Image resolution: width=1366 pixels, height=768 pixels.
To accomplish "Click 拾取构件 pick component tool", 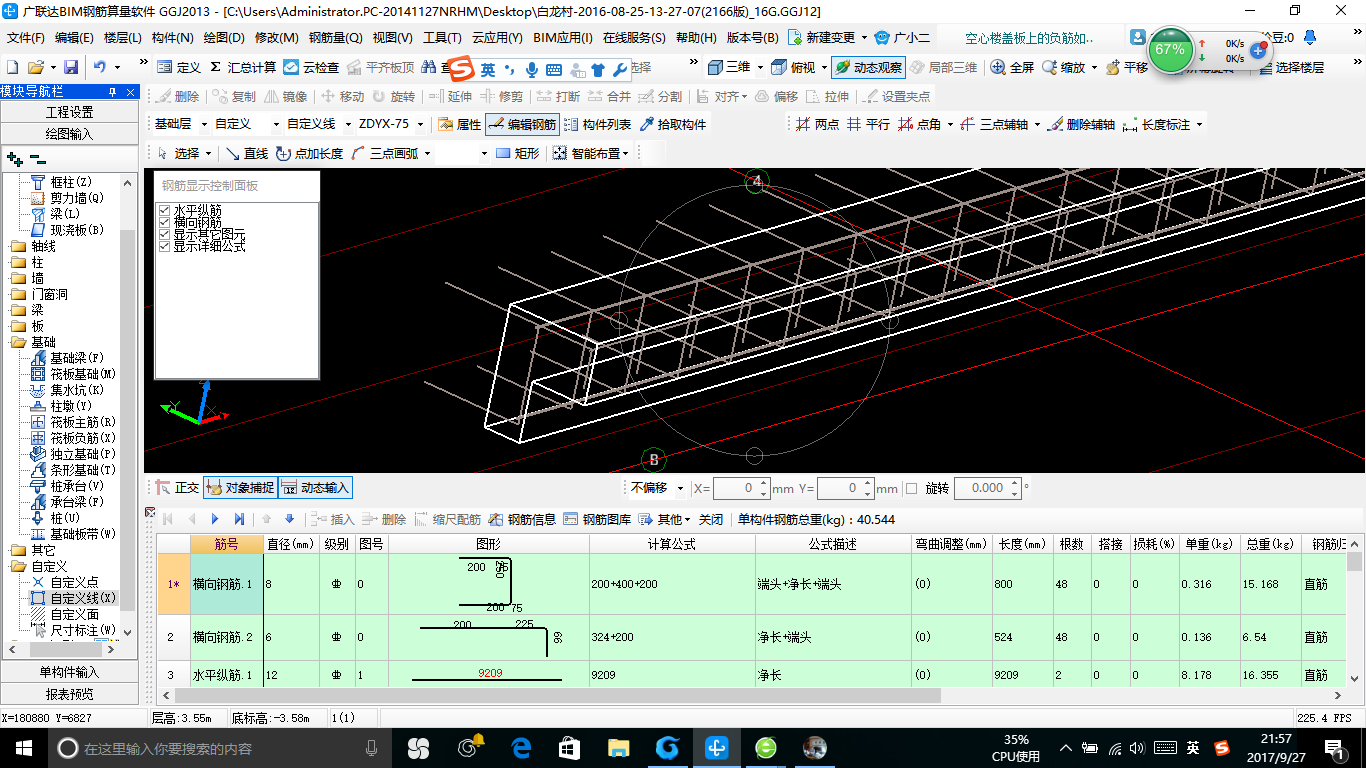I will [673, 125].
